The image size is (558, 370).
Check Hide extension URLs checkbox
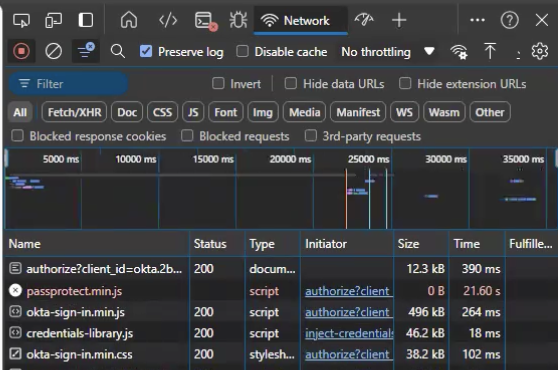click(x=405, y=84)
